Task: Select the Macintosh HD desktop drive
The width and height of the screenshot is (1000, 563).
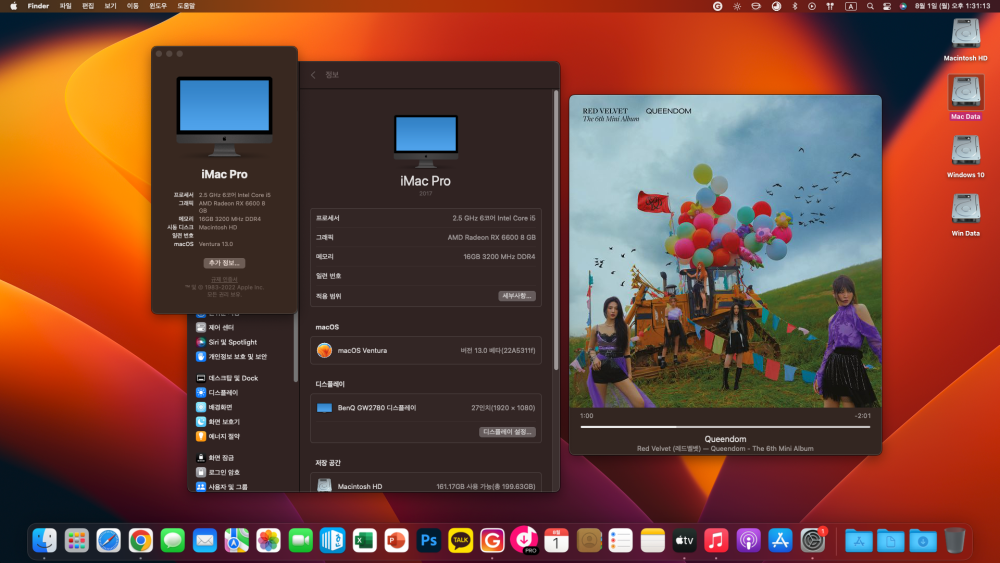Action: point(965,40)
